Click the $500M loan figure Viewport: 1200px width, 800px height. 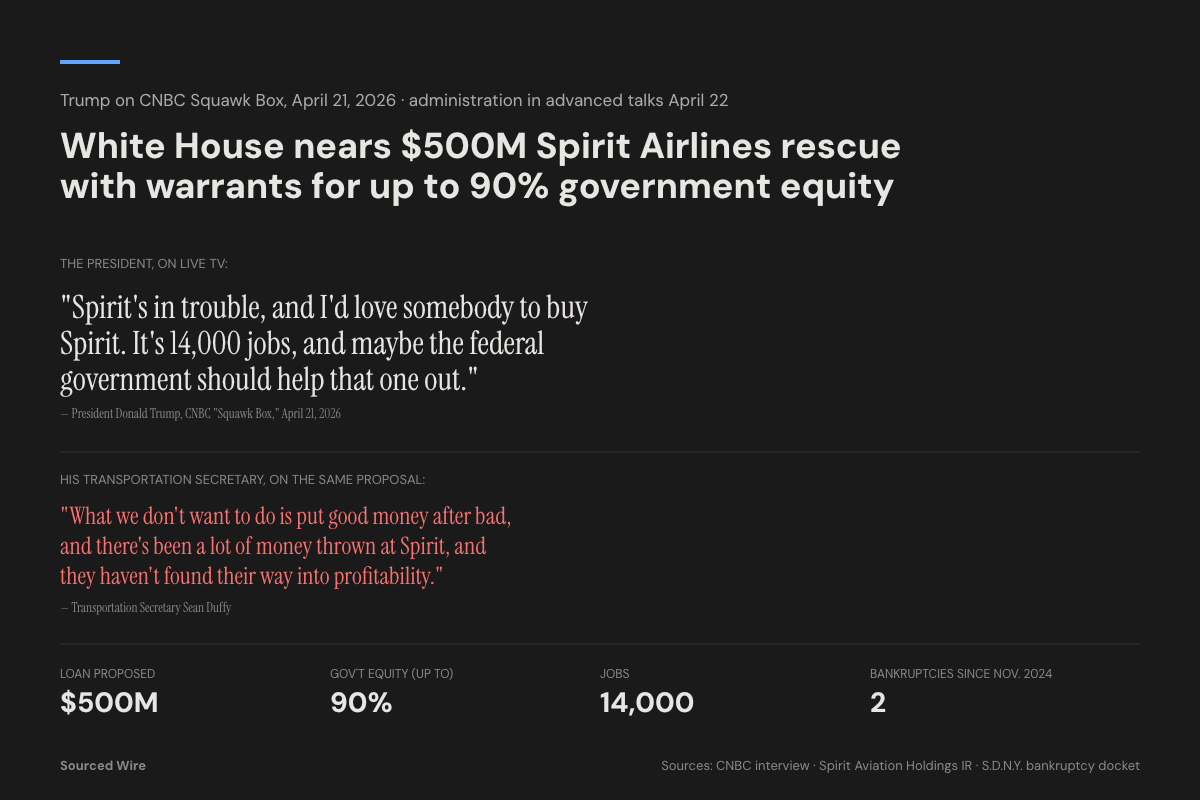(x=109, y=703)
